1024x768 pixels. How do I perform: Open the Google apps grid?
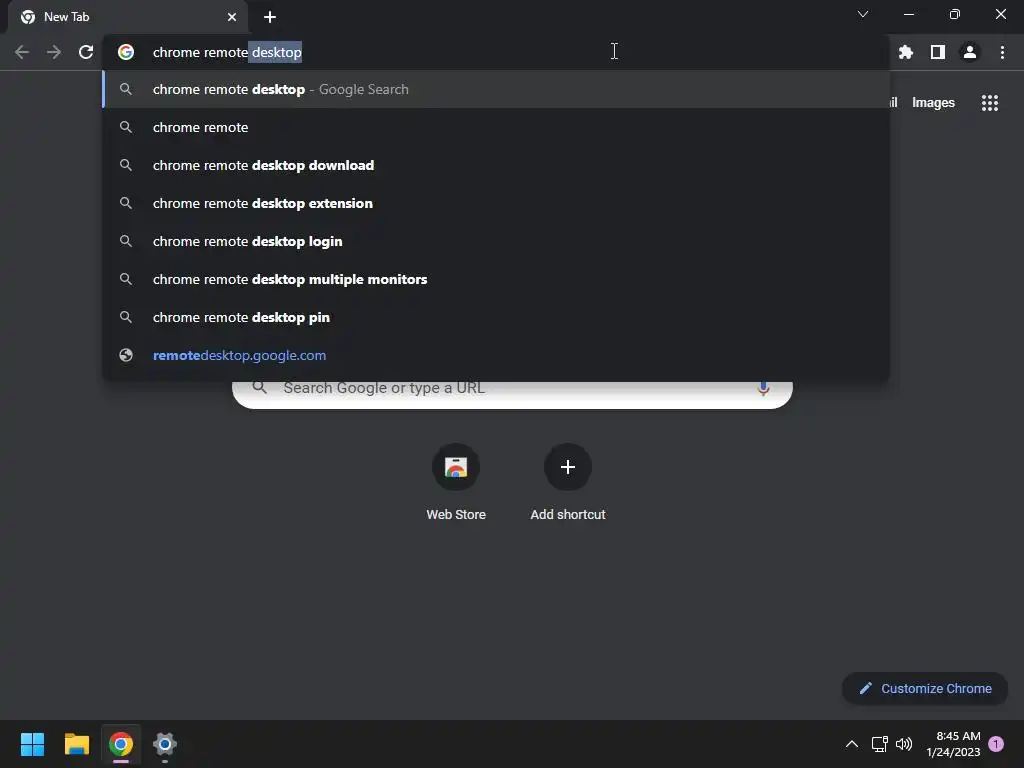(989, 103)
